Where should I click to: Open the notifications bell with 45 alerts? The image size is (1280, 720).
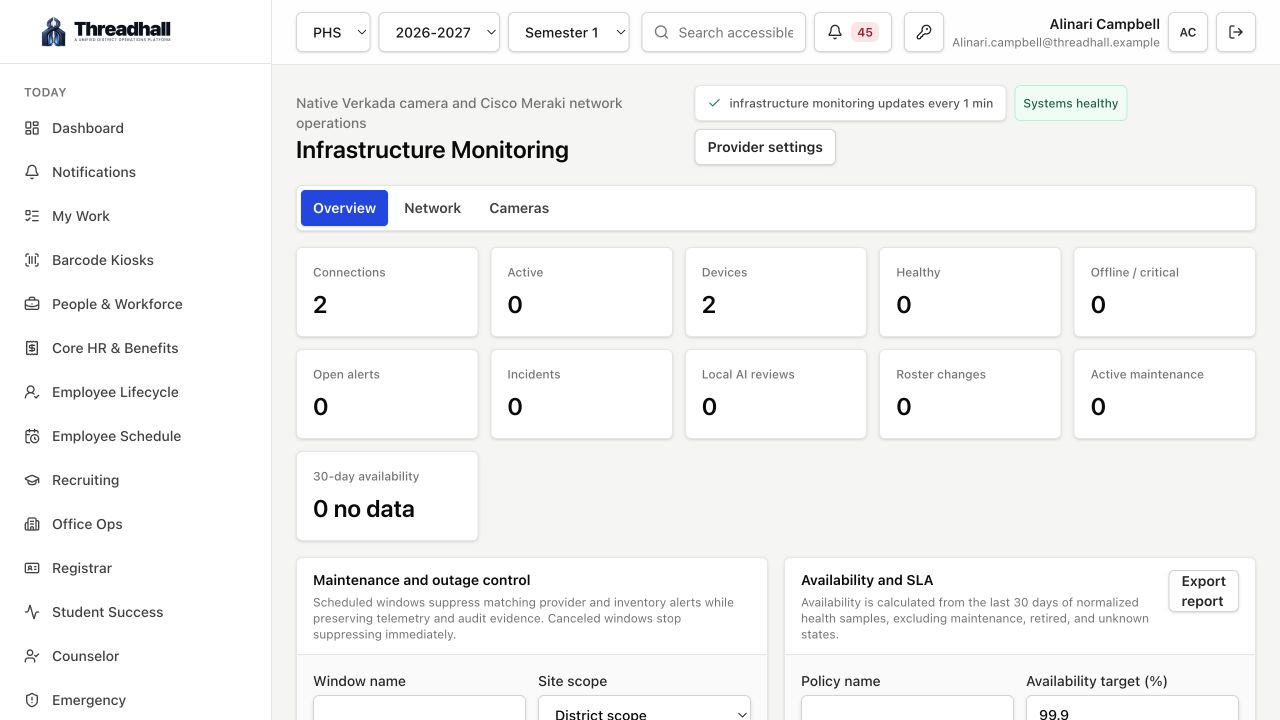pos(853,32)
